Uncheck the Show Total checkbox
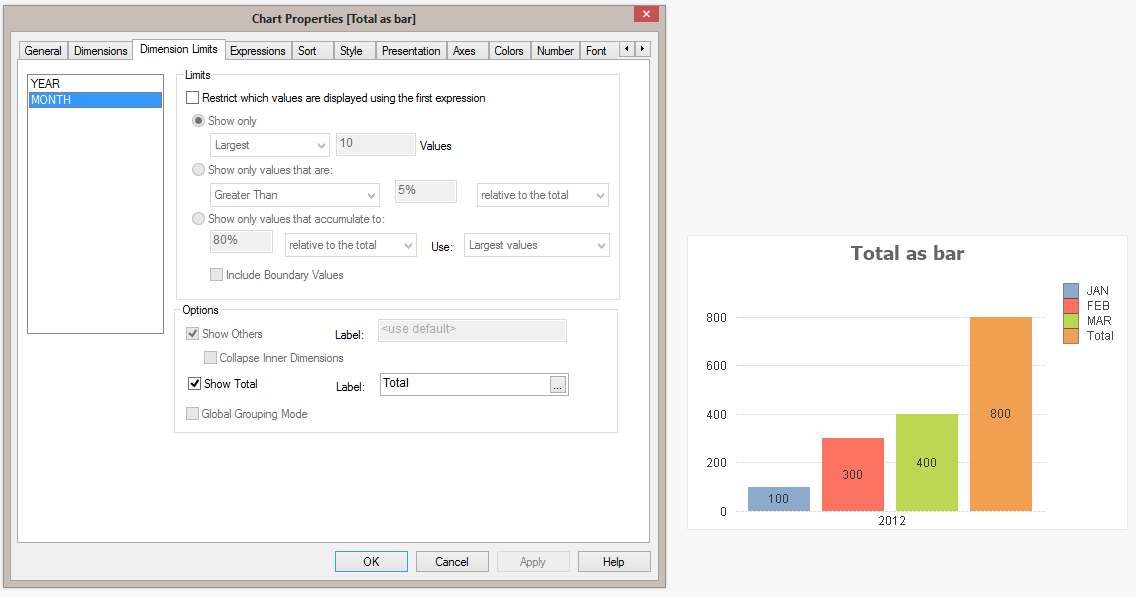1136x597 pixels. (195, 384)
